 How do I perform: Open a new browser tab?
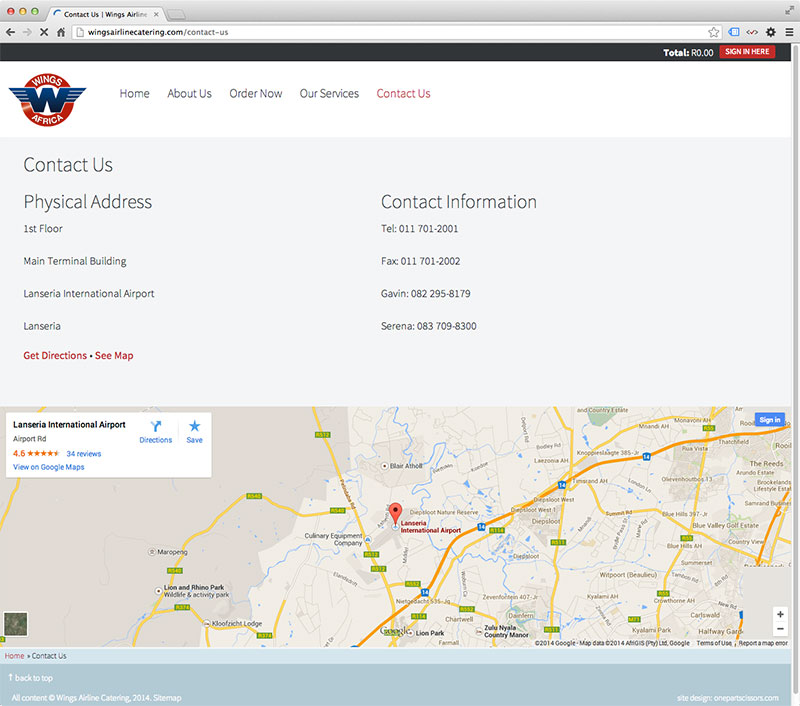coord(176,14)
